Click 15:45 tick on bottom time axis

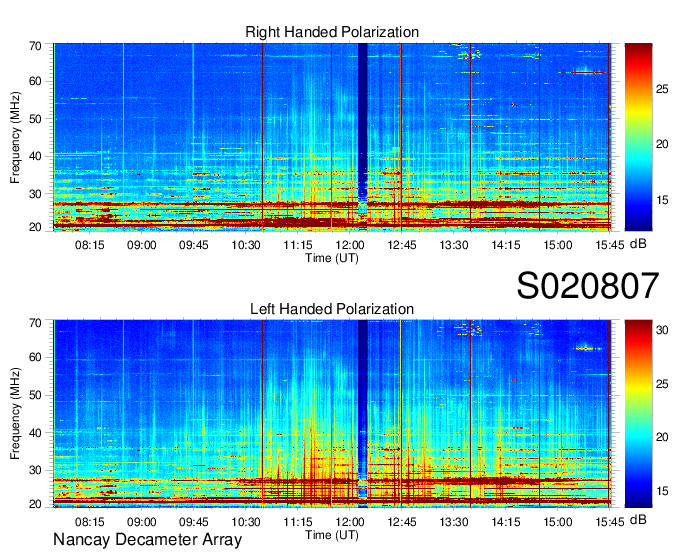[610, 522]
